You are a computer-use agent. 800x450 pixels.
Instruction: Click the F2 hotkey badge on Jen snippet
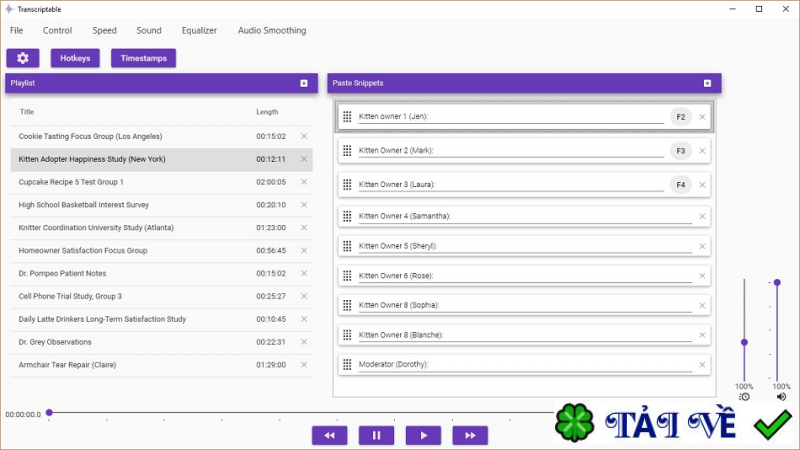click(681, 117)
